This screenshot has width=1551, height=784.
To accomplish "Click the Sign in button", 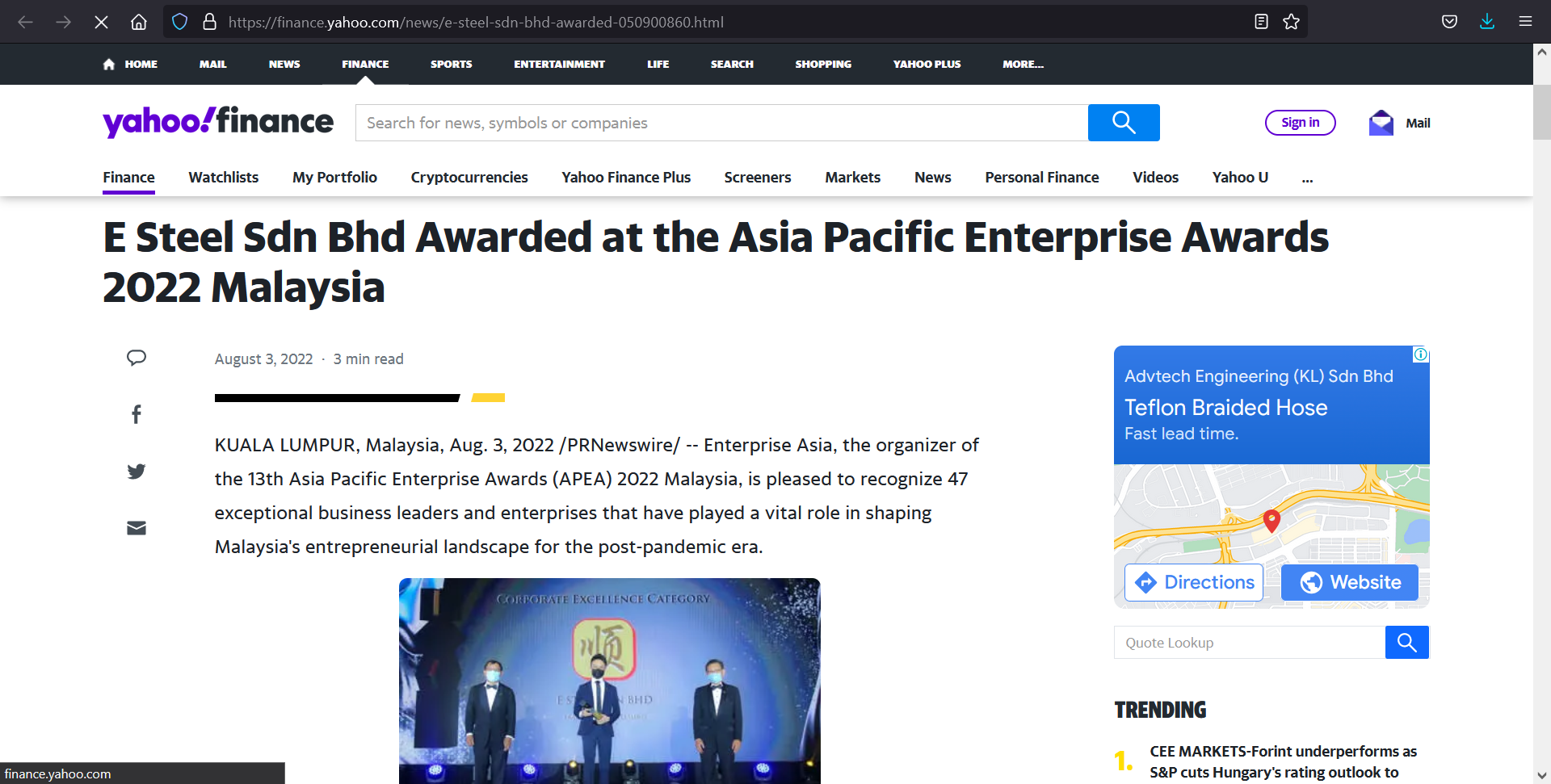I will click(1300, 123).
